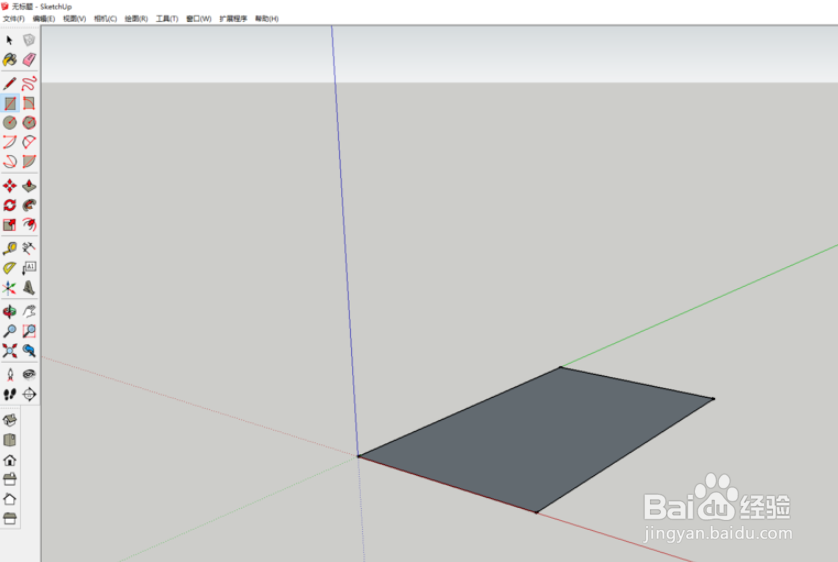This screenshot has width=838, height=562.
Task: Choose the Push/Pull tool
Action: coord(29,185)
